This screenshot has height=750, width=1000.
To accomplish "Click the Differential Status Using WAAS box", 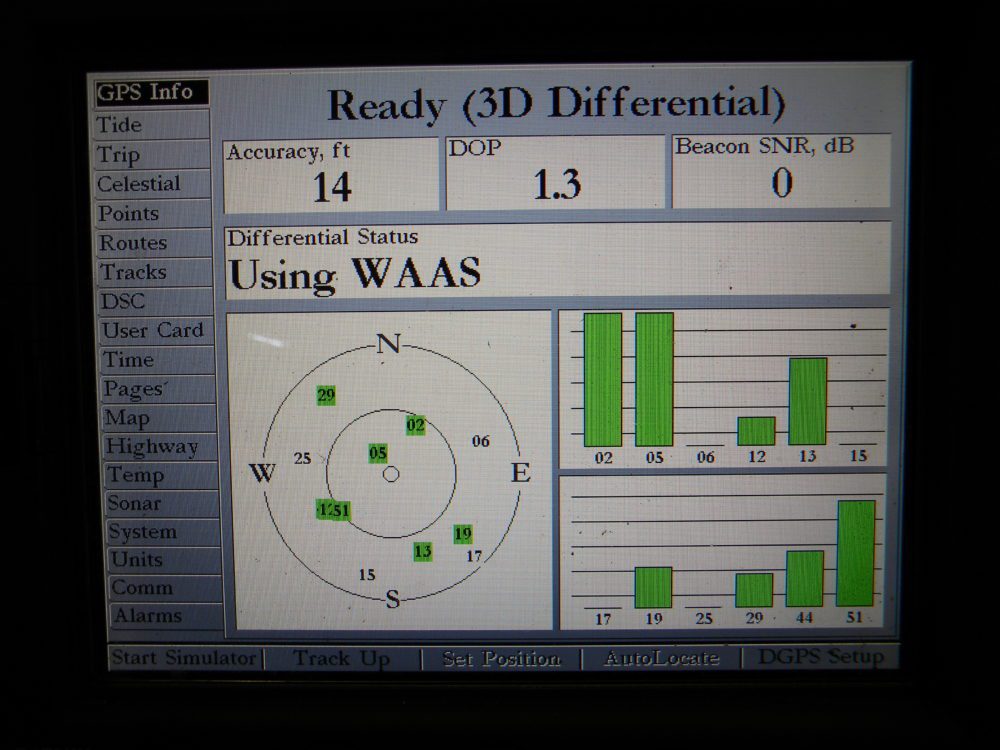I will (x=558, y=261).
